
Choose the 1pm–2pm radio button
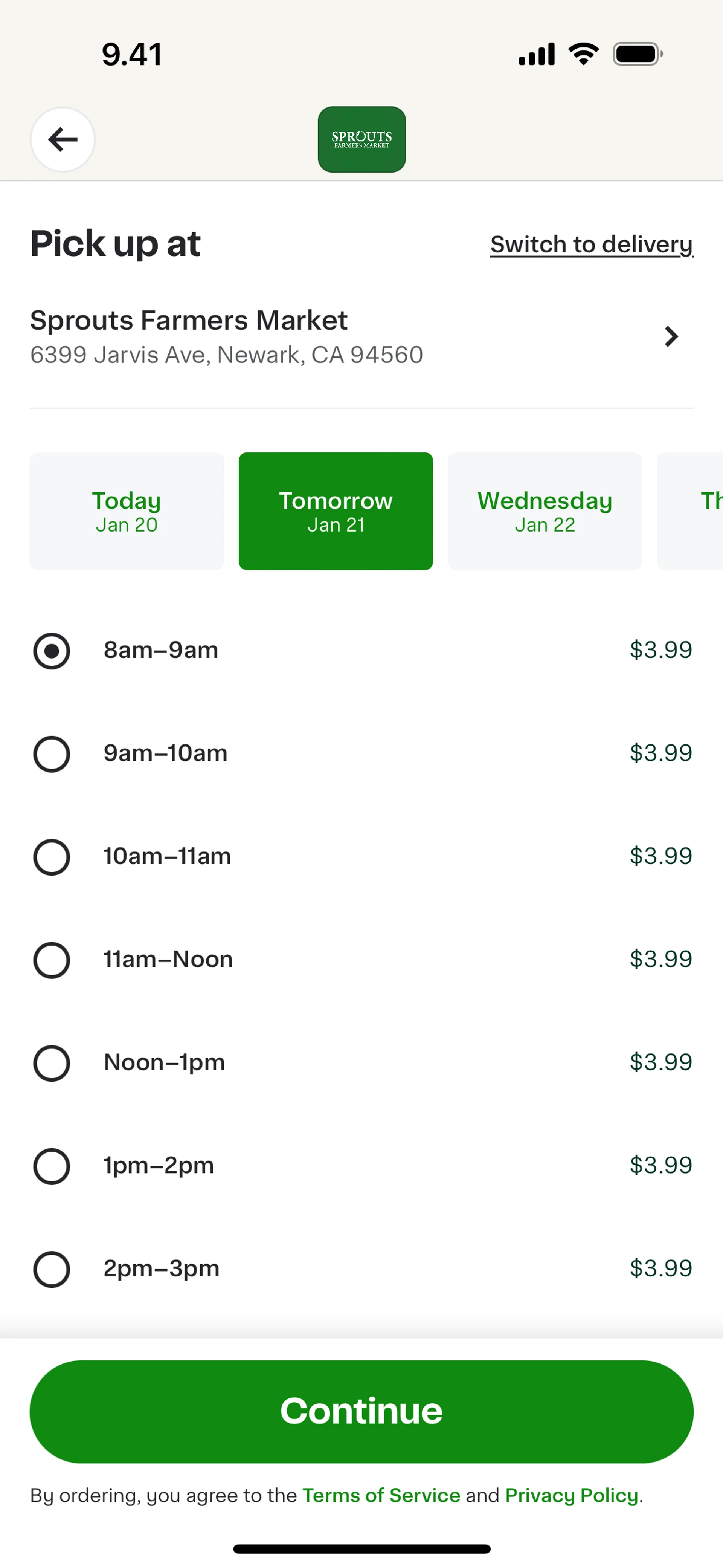click(52, 1166)
